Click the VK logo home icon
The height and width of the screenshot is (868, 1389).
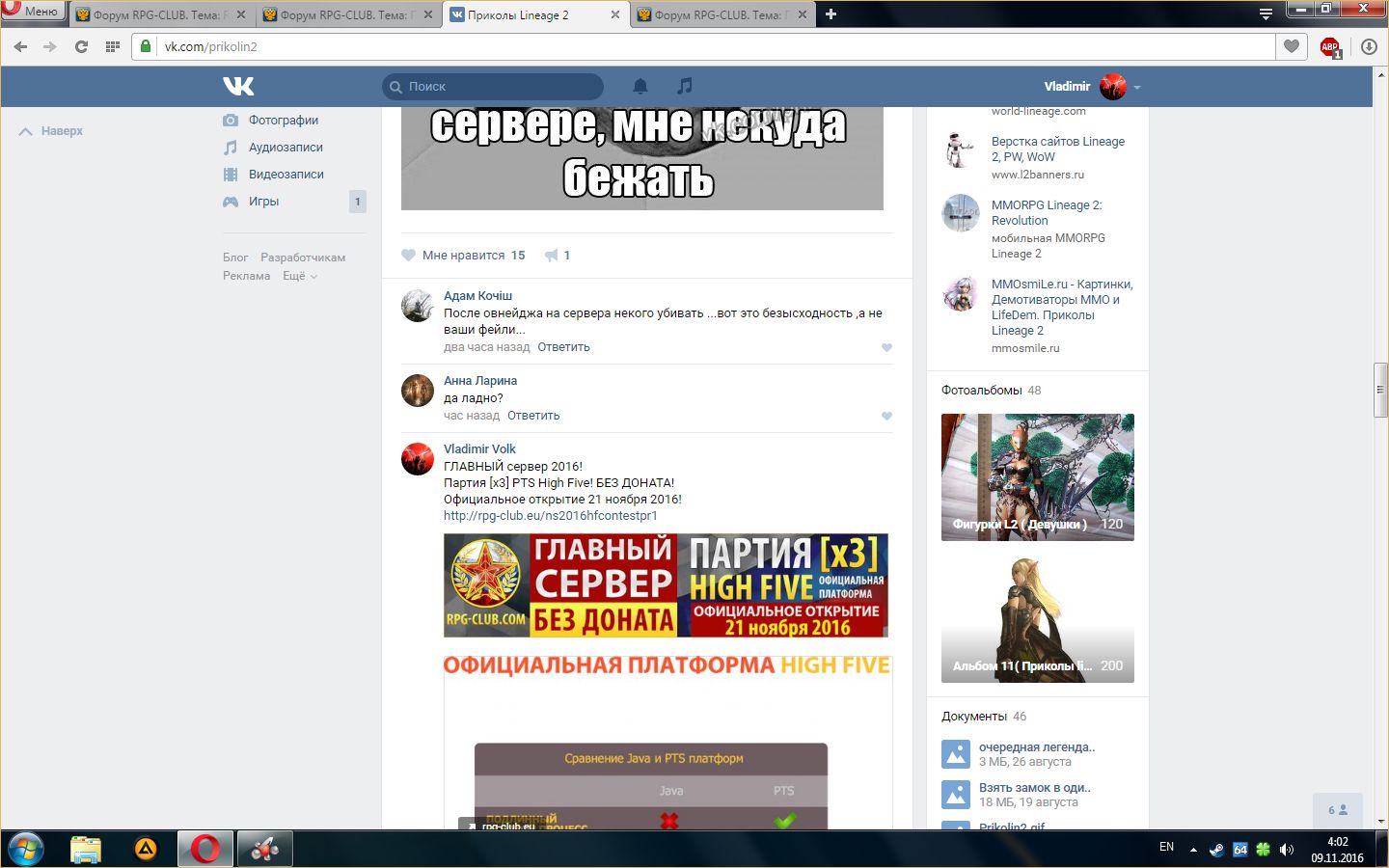tap(238, 86)
